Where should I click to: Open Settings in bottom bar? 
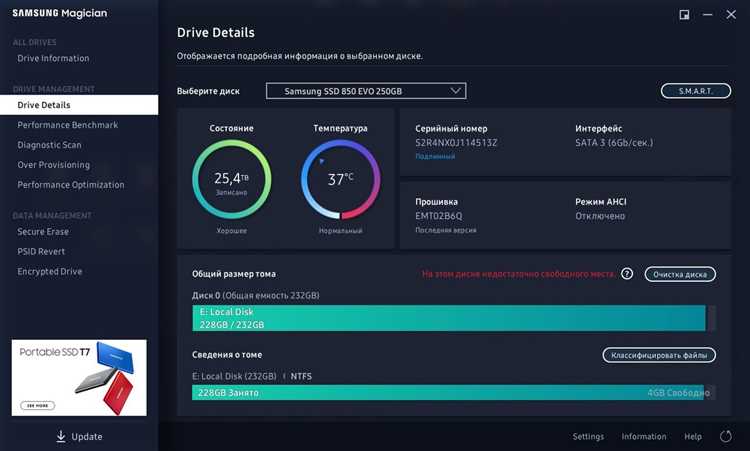click(588, 436)
